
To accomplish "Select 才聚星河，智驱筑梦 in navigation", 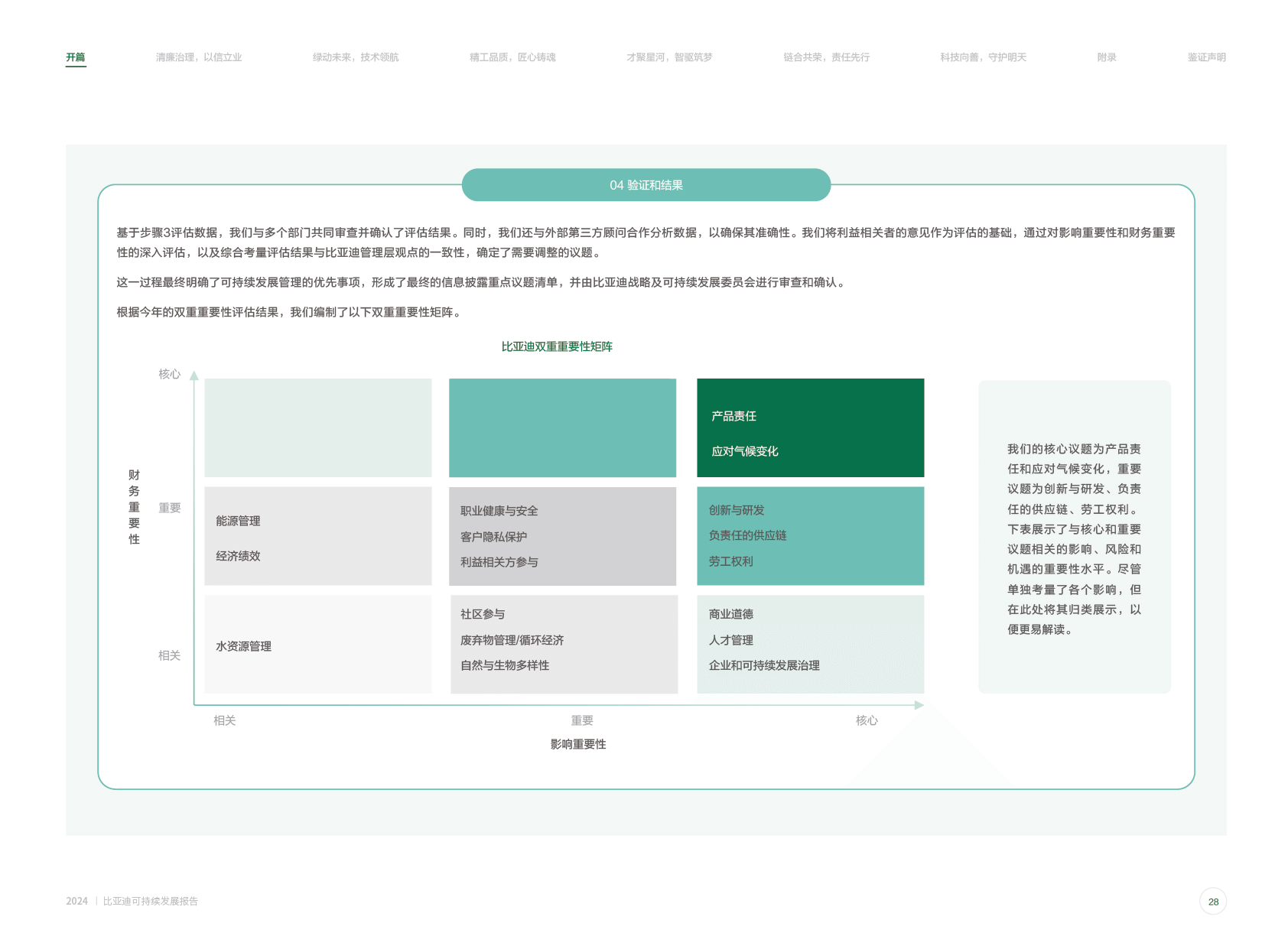I will coord(669,57).
